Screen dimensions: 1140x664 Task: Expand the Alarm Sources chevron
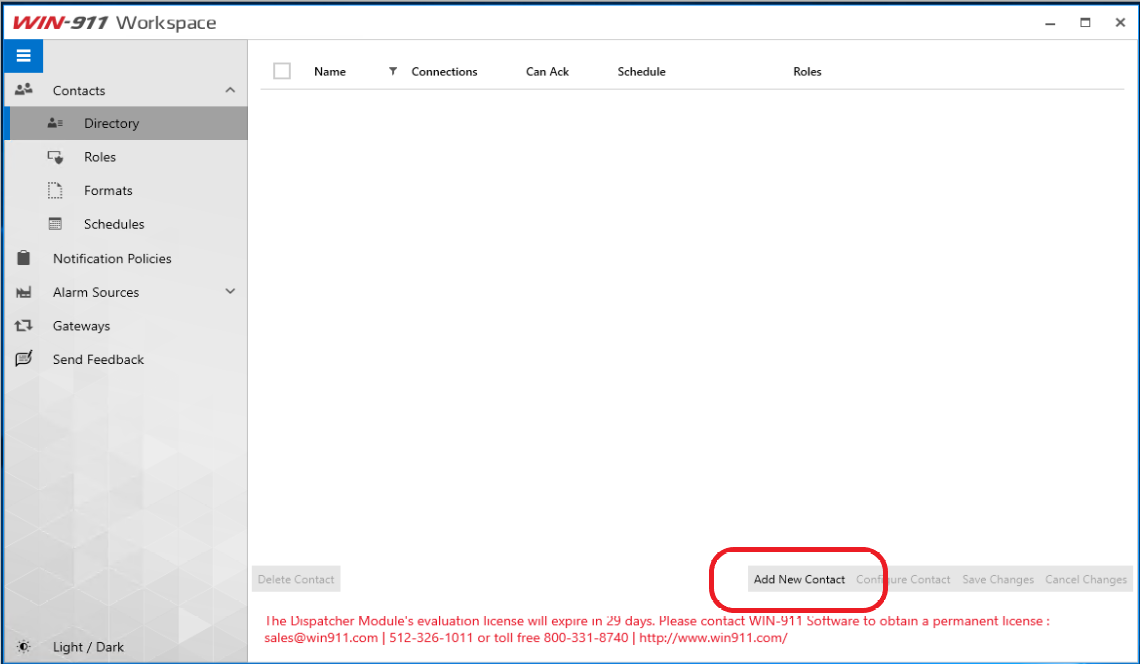(230, 292)
